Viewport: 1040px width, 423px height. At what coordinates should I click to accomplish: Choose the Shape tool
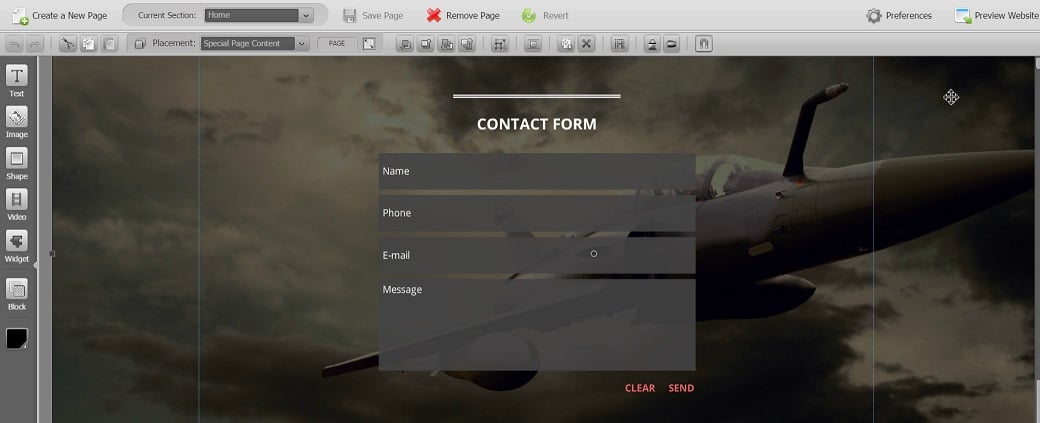point(17,160)
